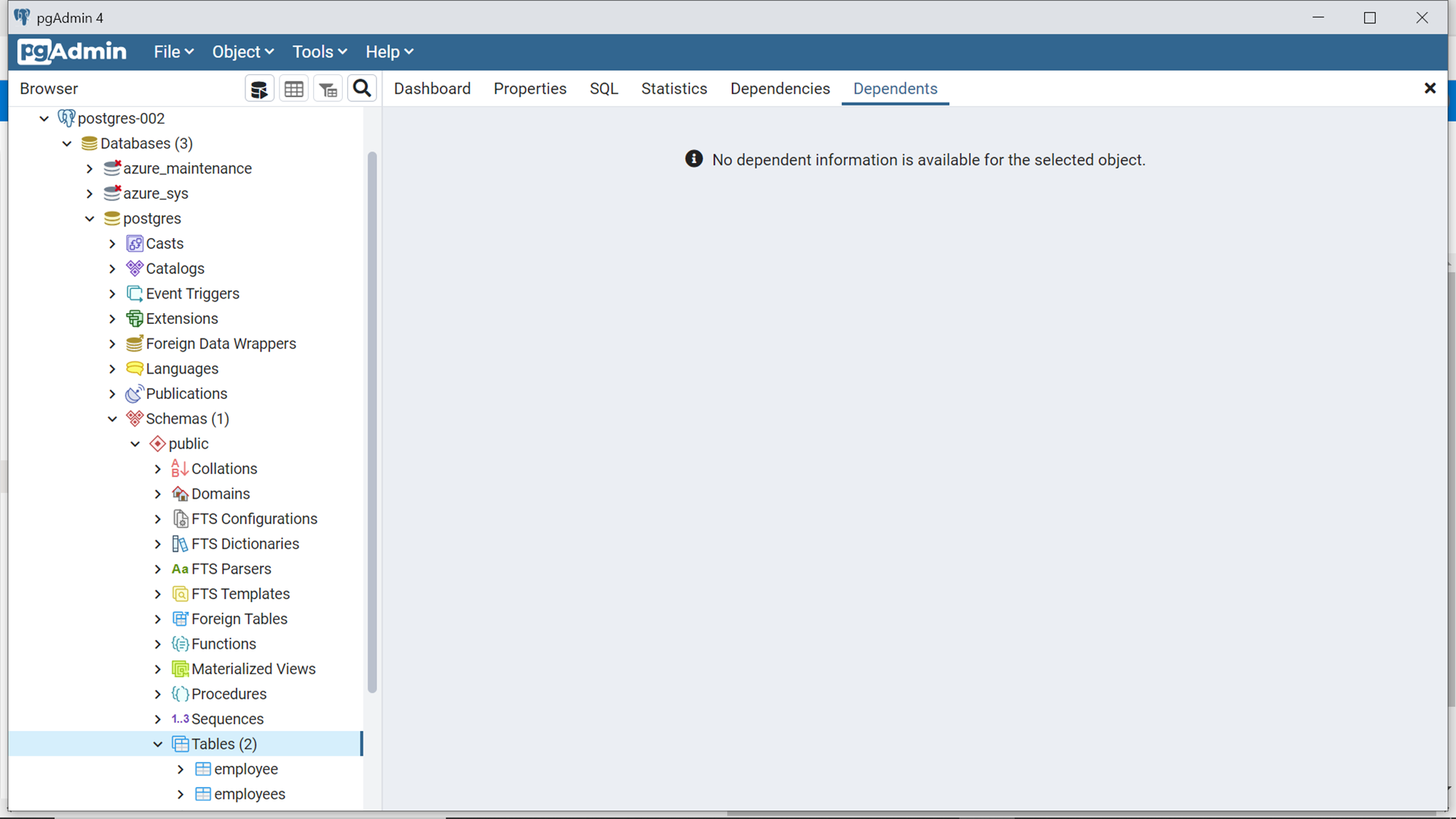
Task: Expand the azure_maintenance database
Action: (90, 169)
